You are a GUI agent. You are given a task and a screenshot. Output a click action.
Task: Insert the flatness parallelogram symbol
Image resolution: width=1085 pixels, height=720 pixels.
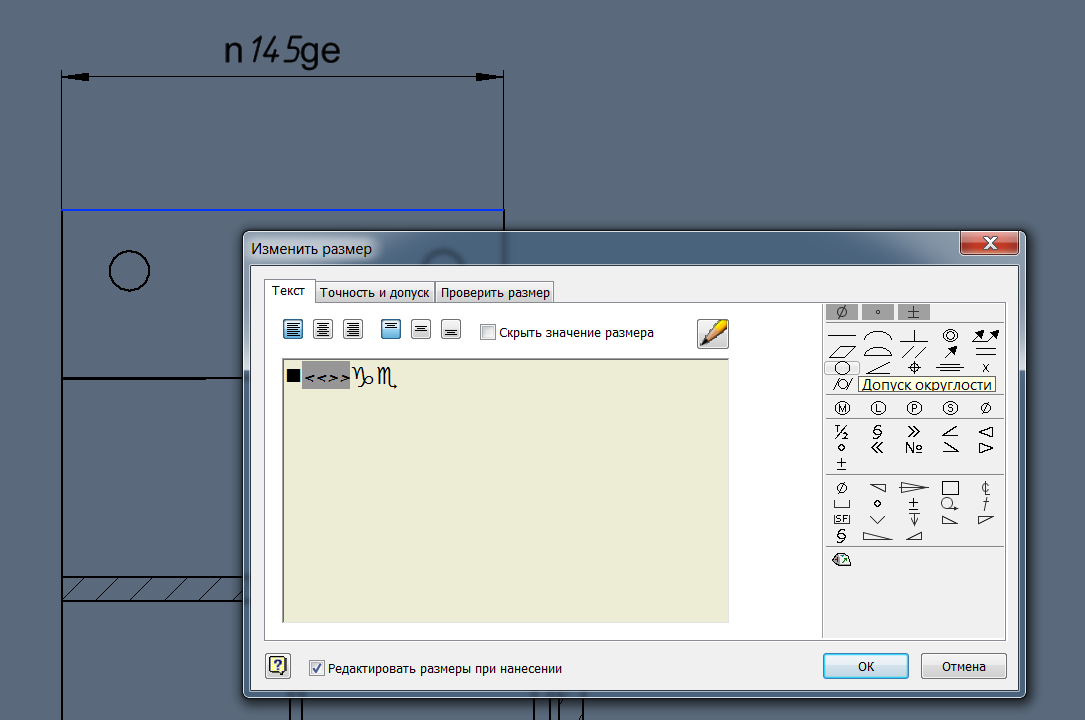point(841,352)
